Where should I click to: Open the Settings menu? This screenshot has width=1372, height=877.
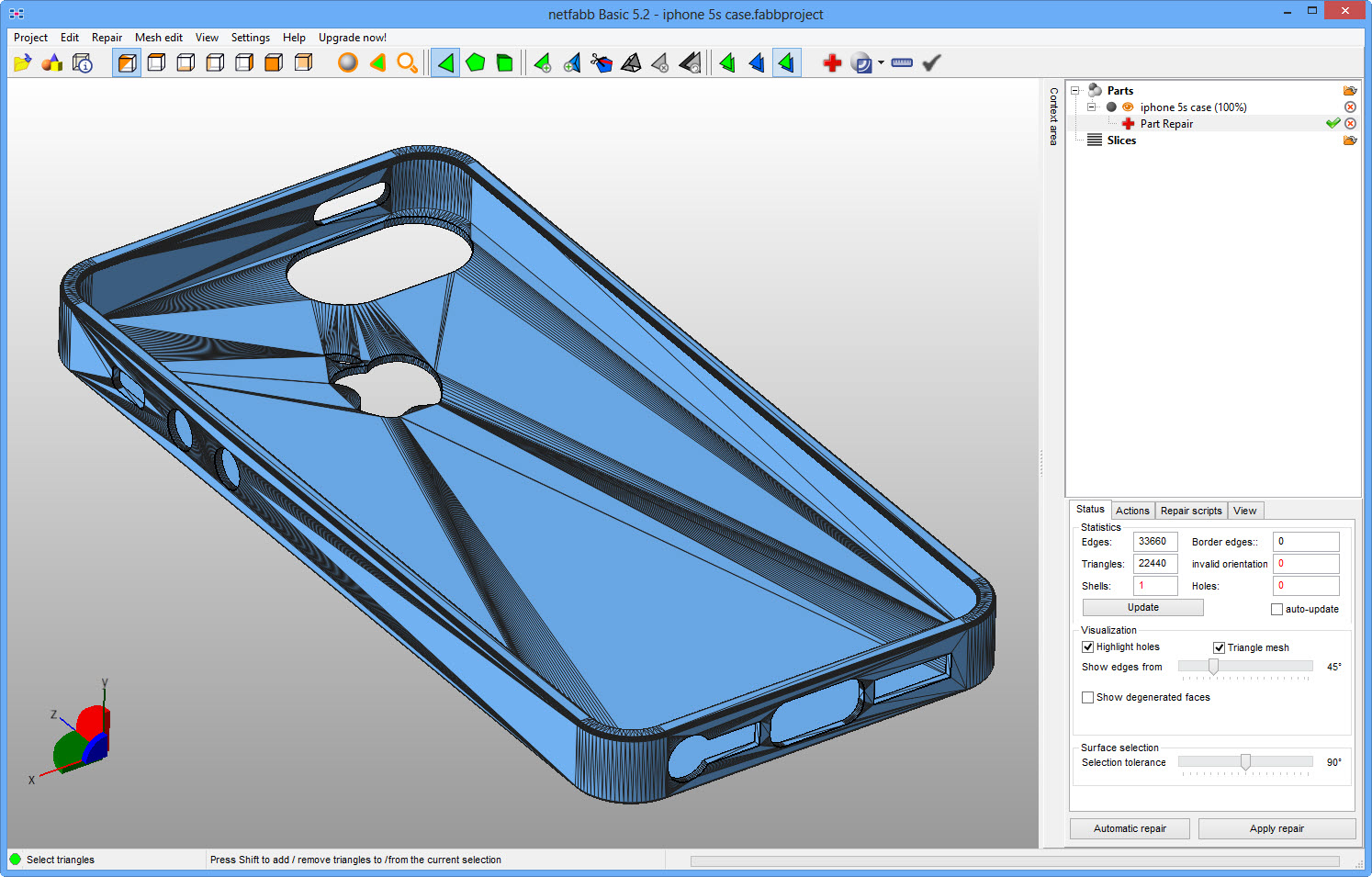click(251, 38)
